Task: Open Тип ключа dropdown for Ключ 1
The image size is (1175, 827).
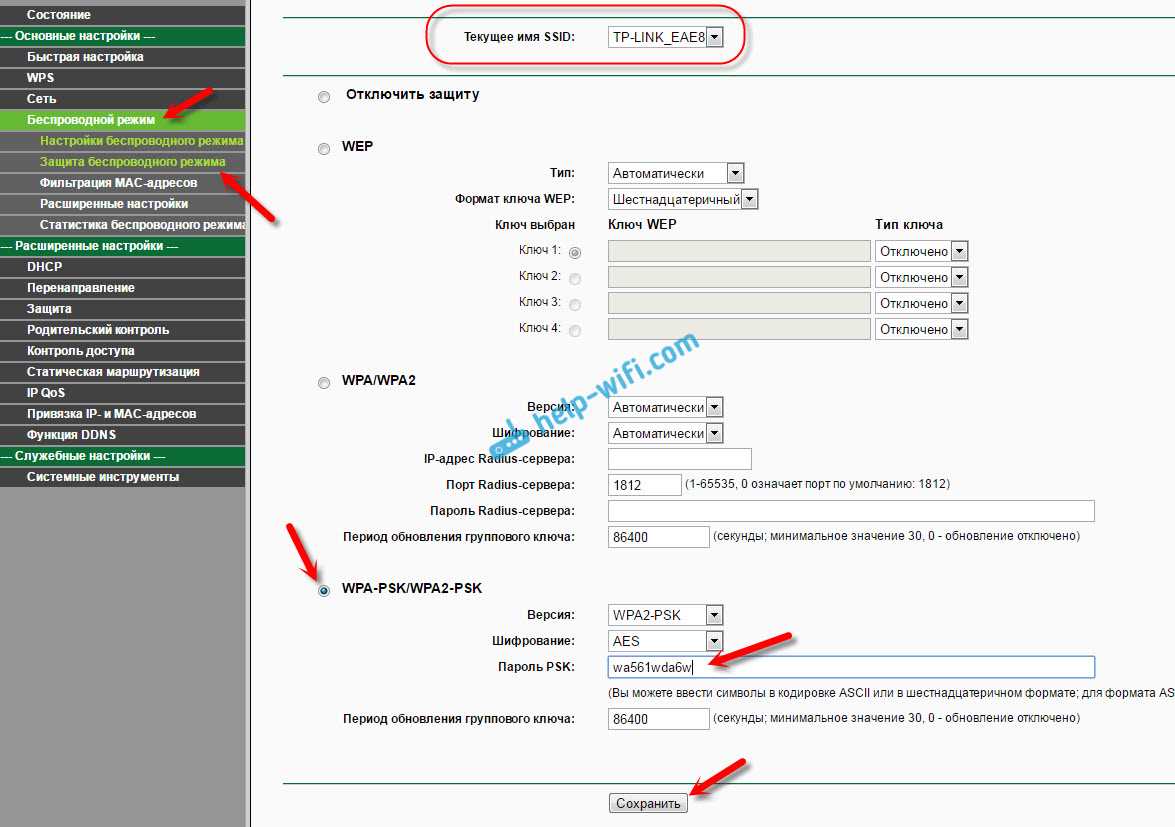Action: [x=921, y=251]
